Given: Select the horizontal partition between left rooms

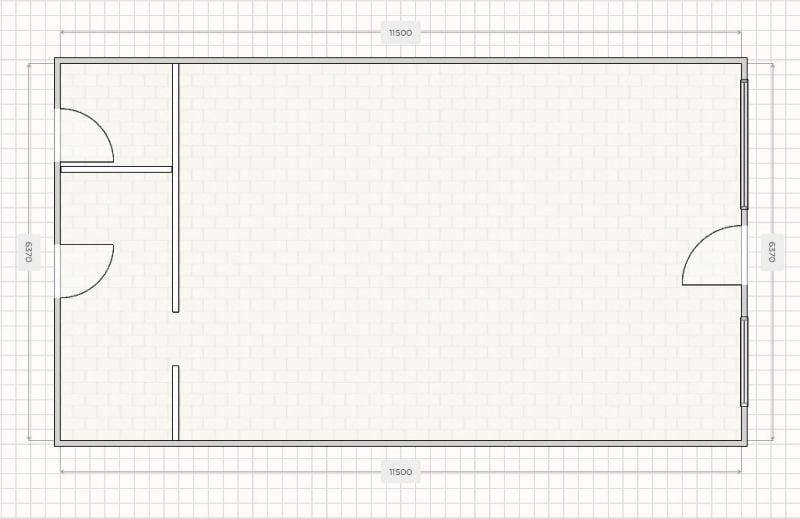Looking at the screenshot, I should [x=116, y=169].
